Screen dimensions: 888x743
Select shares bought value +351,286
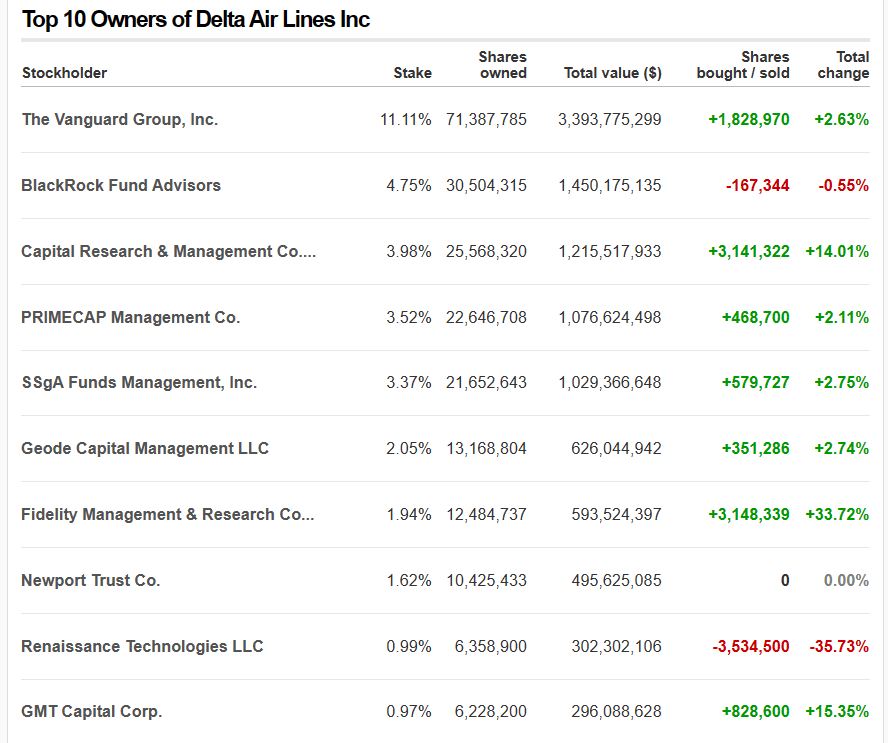(755, 449)
